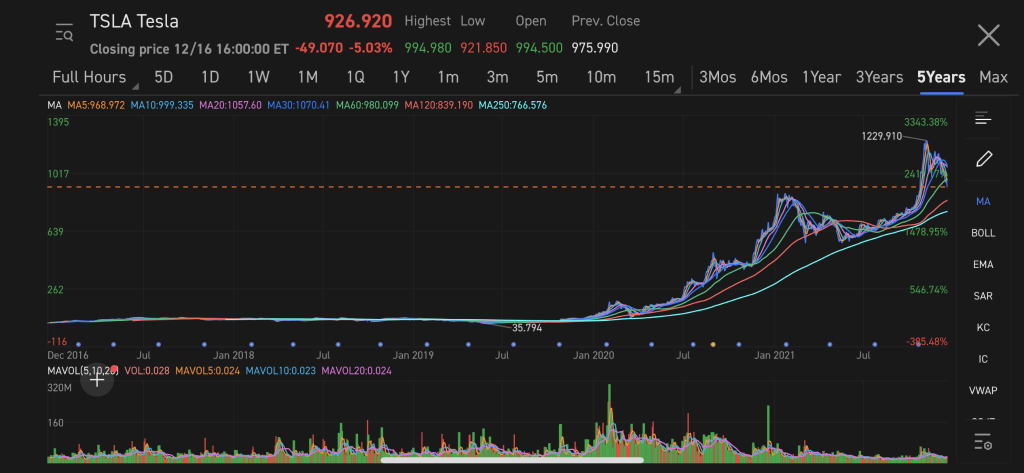Expand the Full Hours dropdown
1024x473 pixels.
click(x=94, y=77)
